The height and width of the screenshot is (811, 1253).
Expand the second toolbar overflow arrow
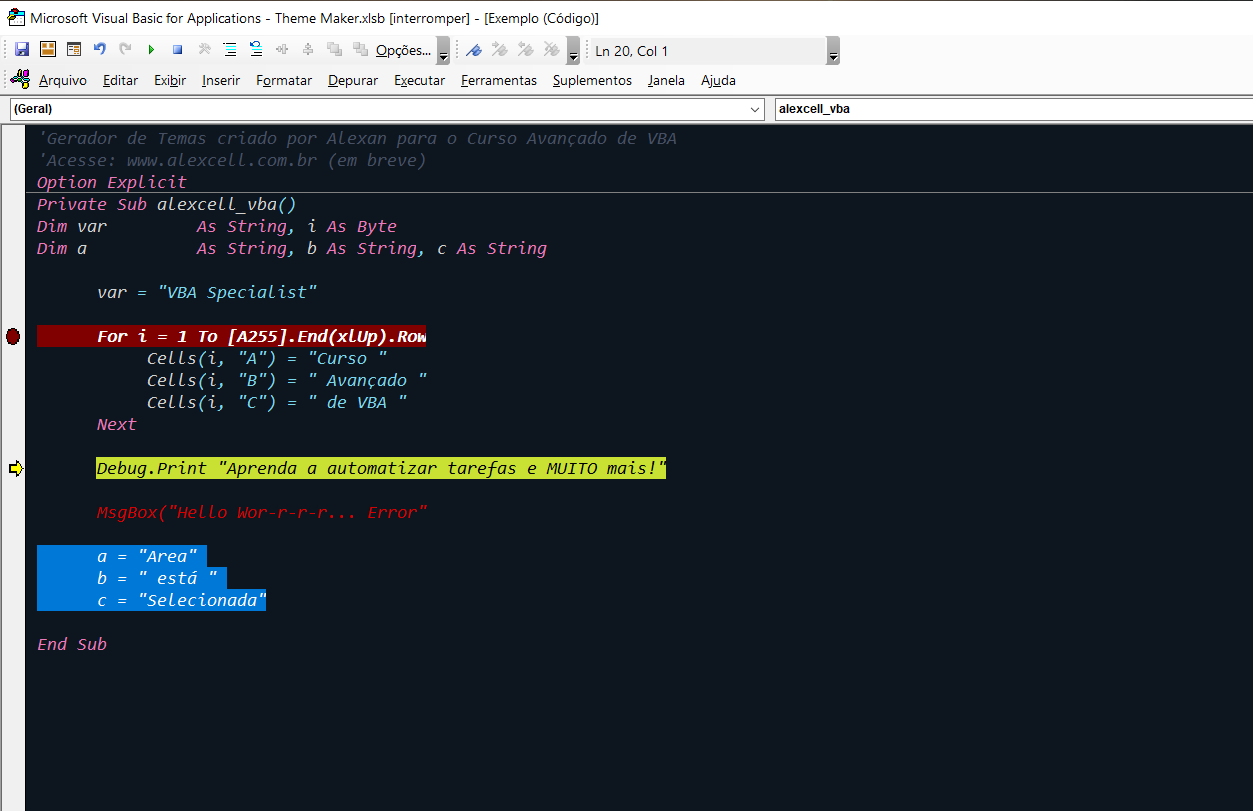(573, 51)
